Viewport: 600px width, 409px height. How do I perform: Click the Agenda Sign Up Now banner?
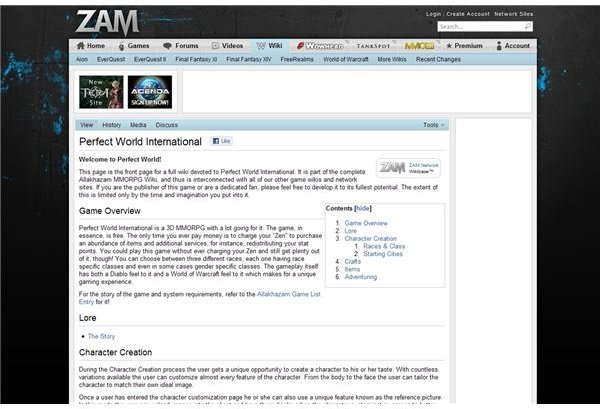pyautogui.click(x=150, y=92)
